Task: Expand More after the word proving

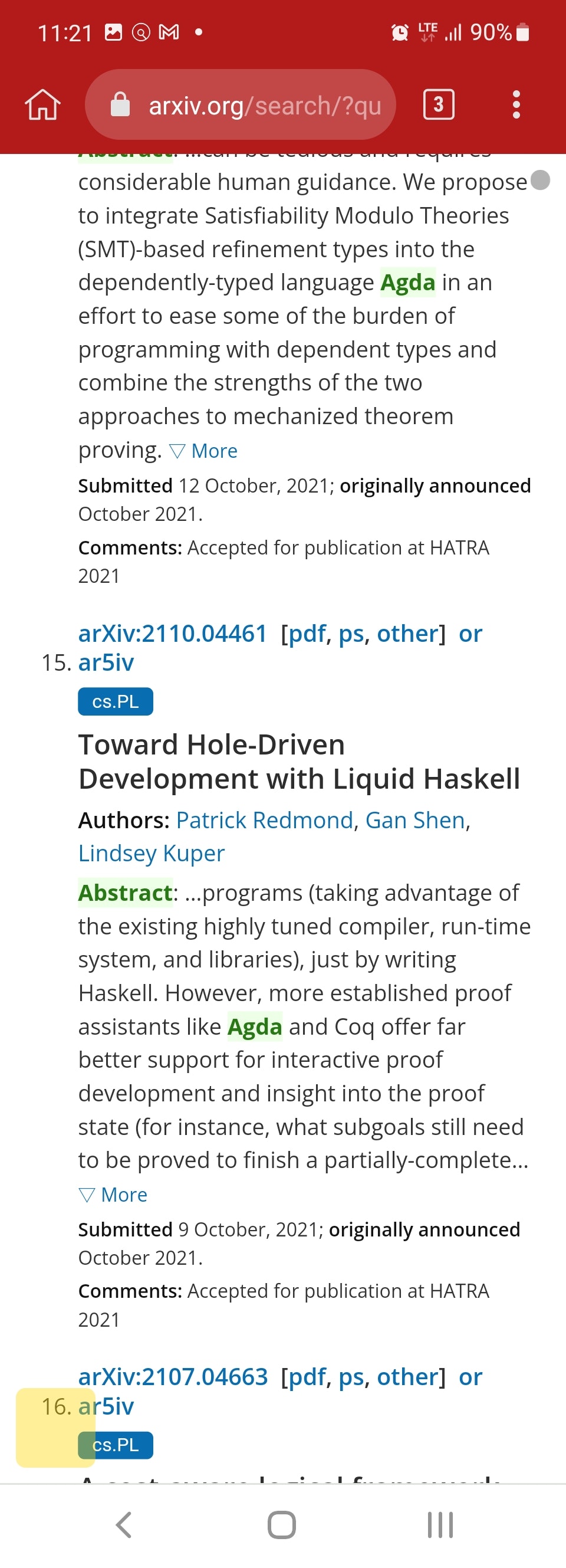Action: pyautogui.click(x=203, y=451)
